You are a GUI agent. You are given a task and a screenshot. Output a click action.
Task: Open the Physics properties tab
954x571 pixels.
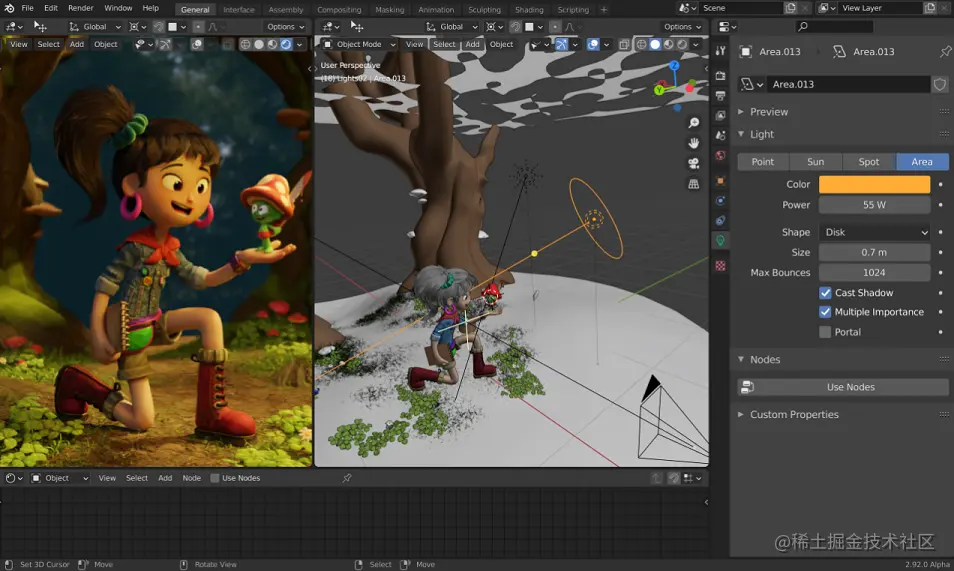720,201
